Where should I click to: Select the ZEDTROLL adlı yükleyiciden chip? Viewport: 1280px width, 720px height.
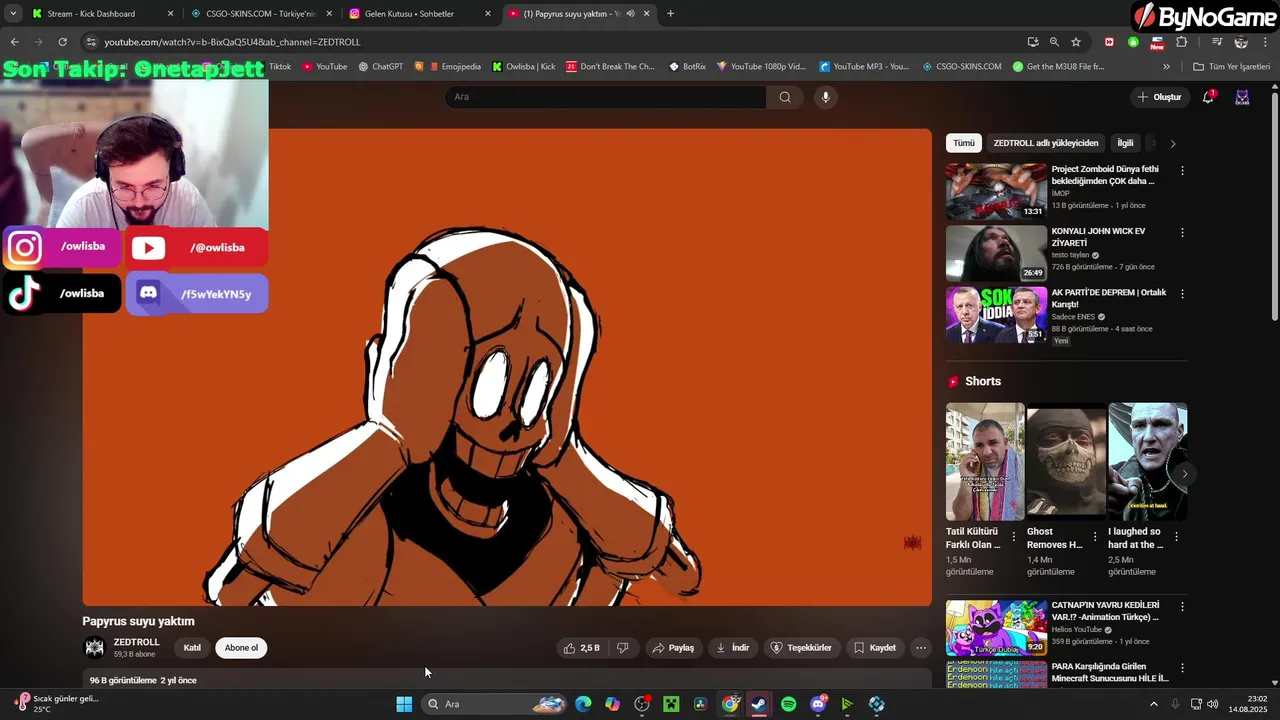1045,143
